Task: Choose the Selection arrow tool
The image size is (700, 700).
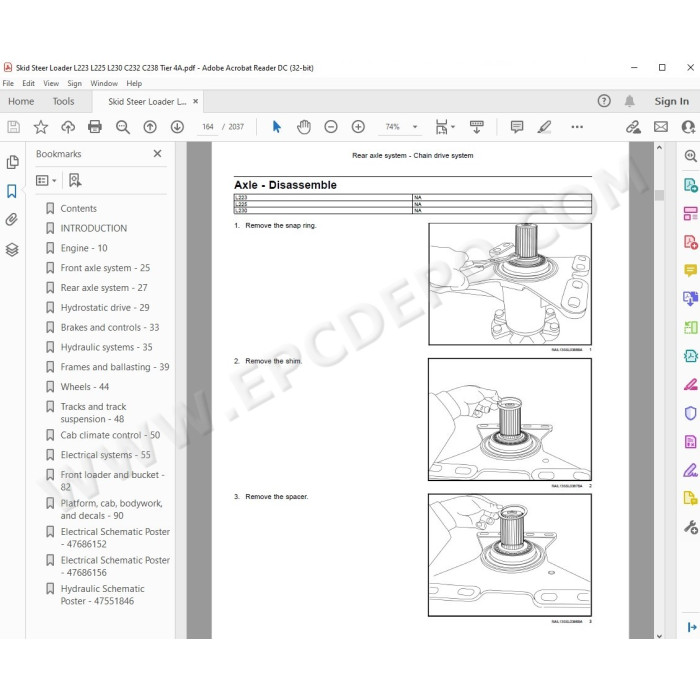Action: pos(277,127)
